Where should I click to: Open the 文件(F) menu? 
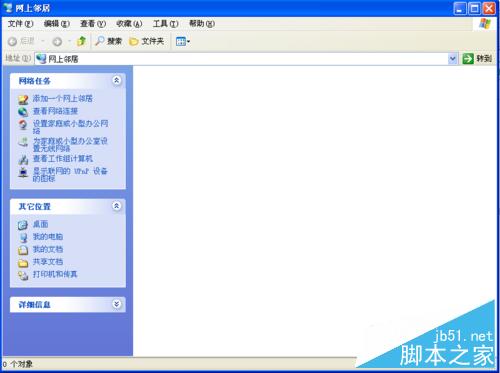[20, 24]
